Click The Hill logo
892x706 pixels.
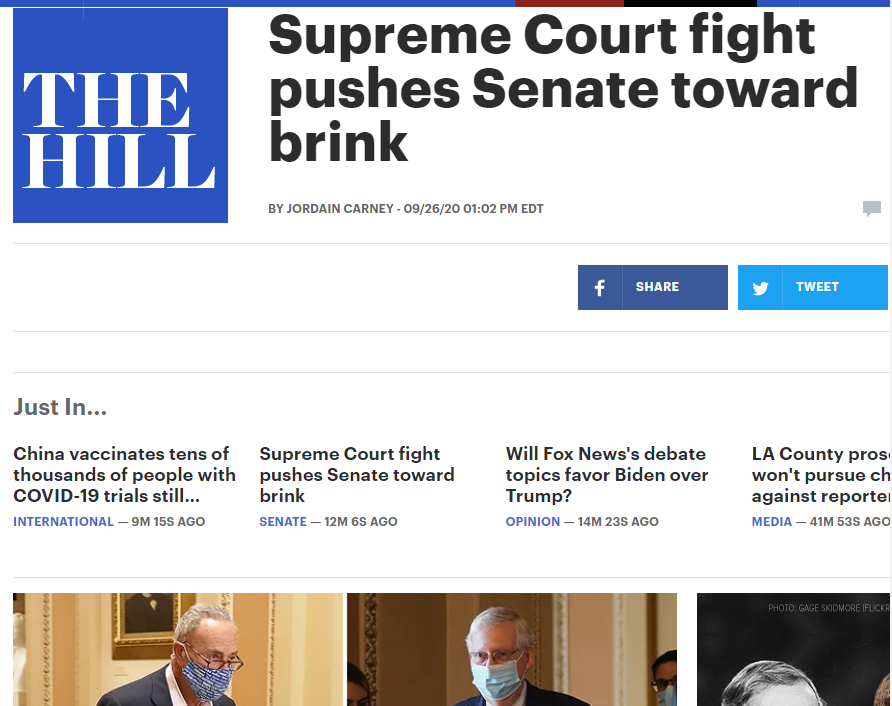coord(120,115)
